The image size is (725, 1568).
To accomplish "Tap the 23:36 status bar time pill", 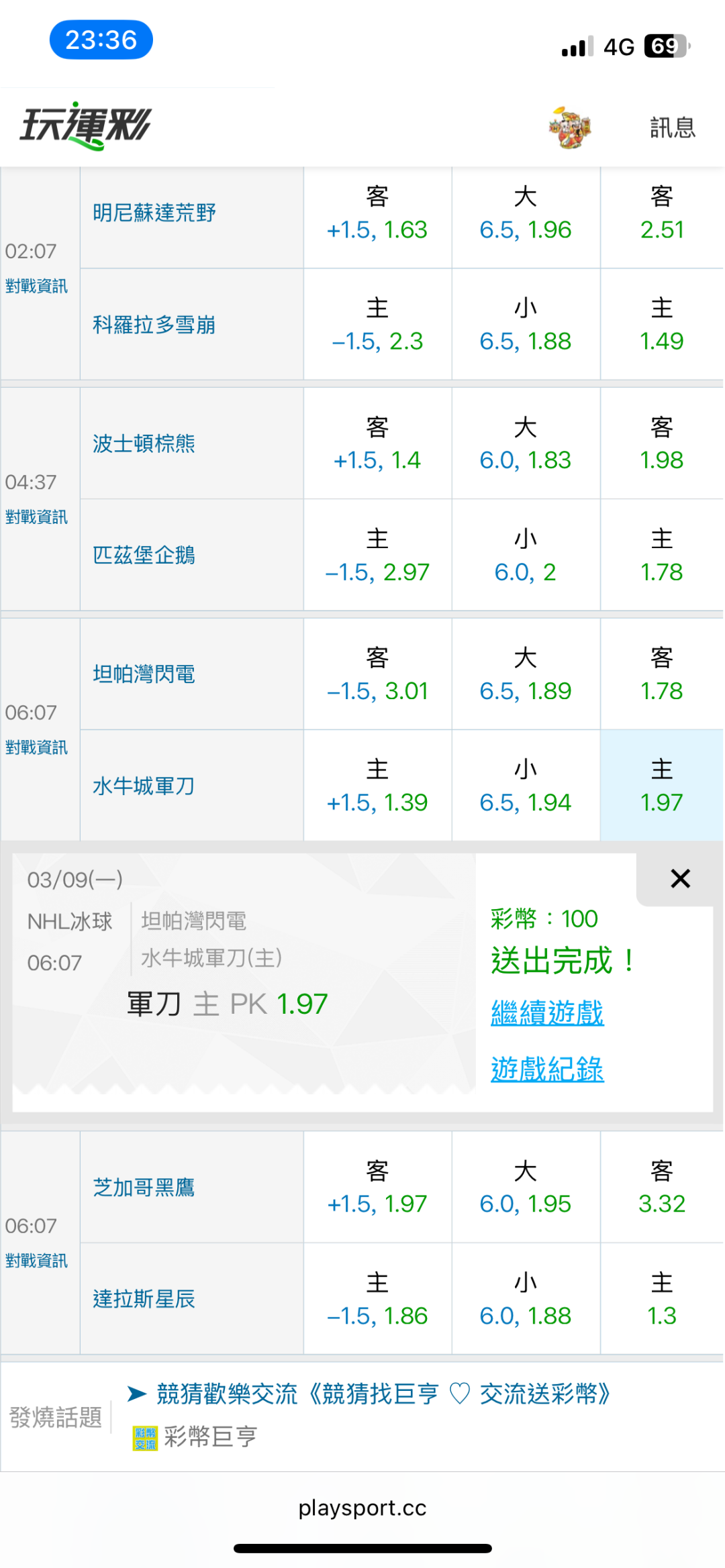I will [101, 40].
